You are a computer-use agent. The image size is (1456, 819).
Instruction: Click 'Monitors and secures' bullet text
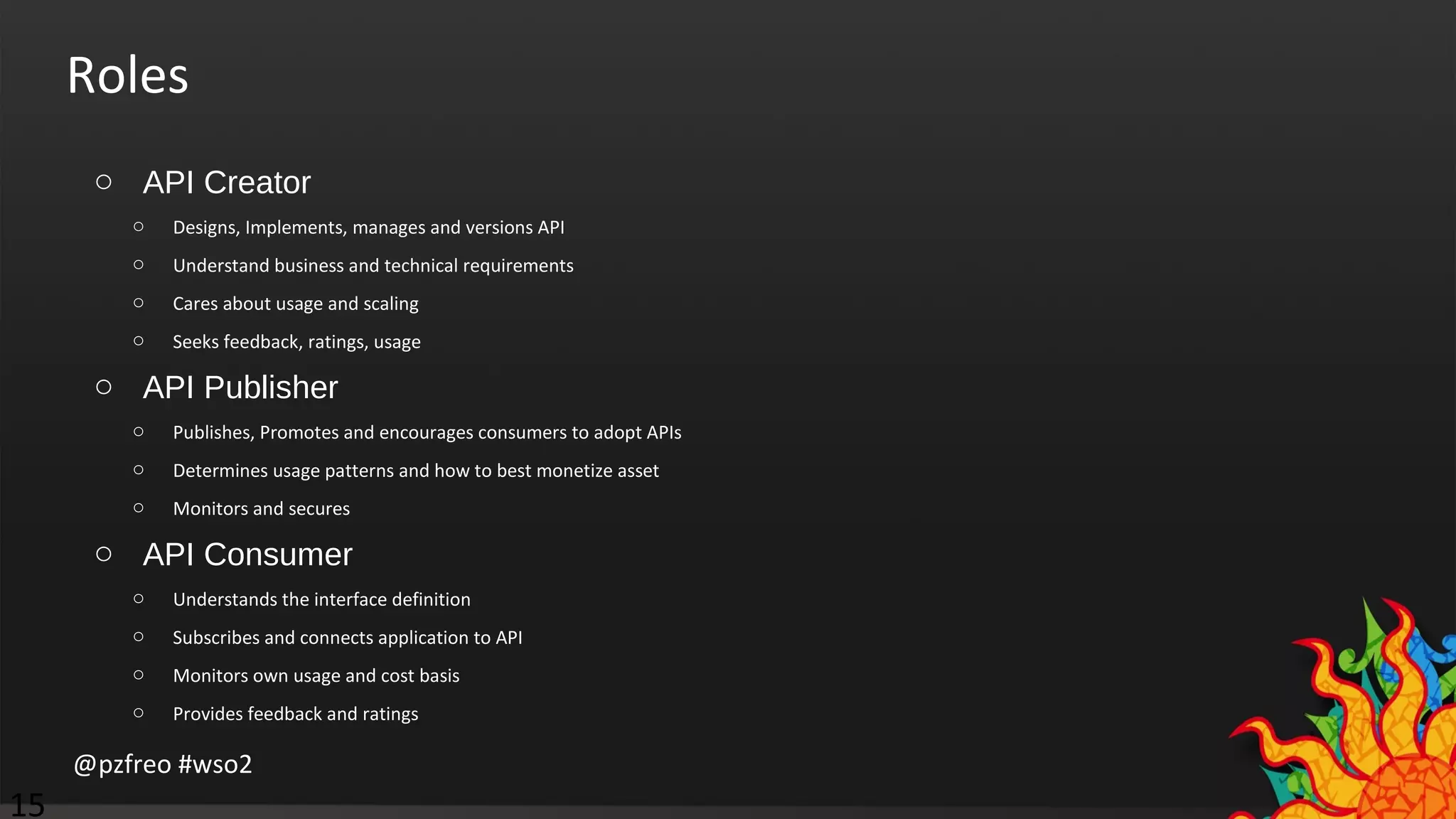point(261,509)
